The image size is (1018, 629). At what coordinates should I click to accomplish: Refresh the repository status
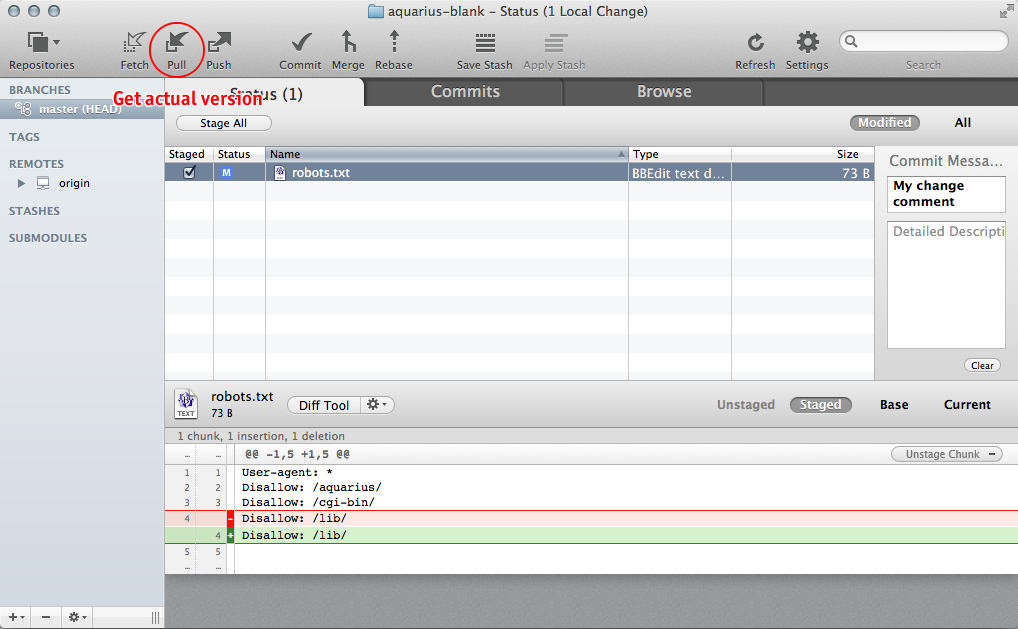pos(755,43)
